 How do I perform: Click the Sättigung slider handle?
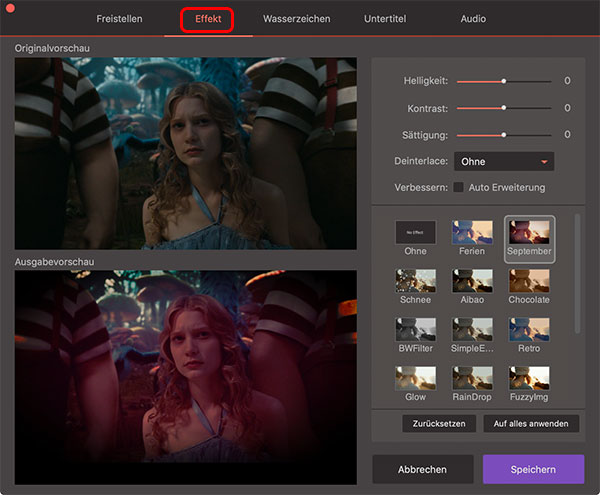pos(504,135)
